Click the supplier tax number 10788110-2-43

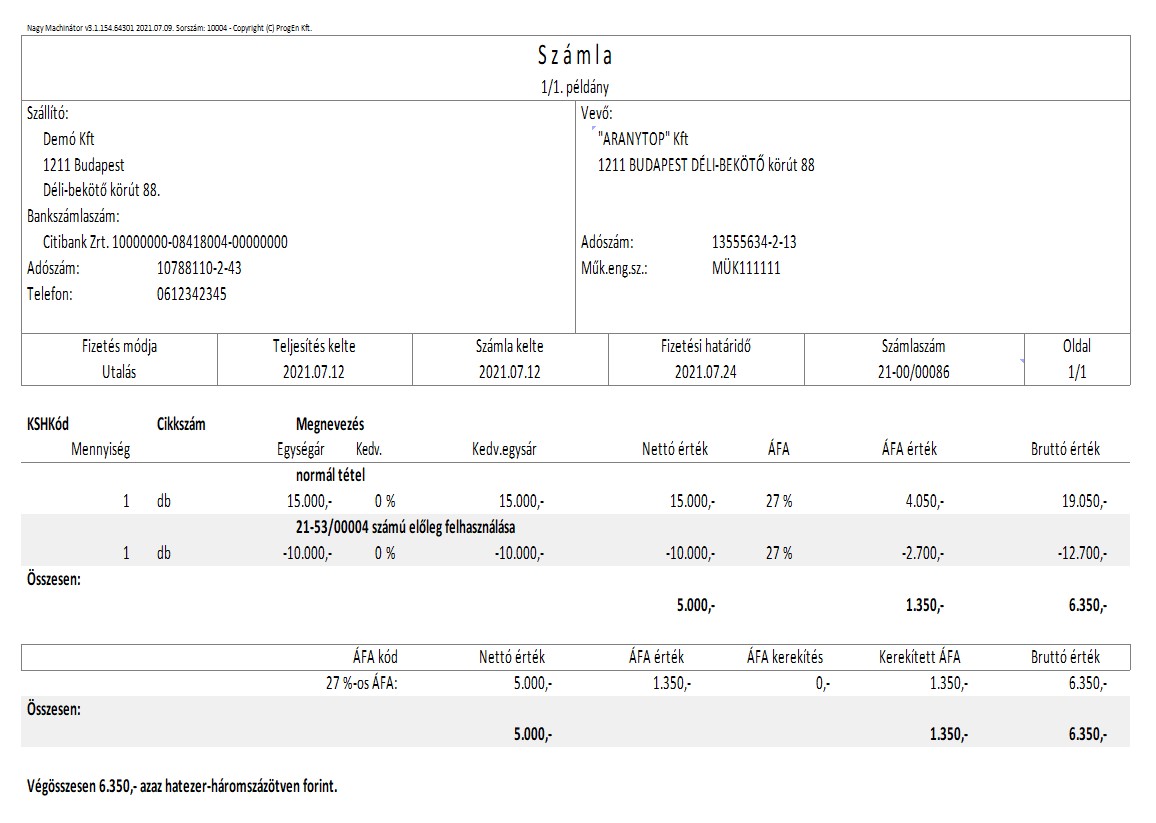click(200, 268)
